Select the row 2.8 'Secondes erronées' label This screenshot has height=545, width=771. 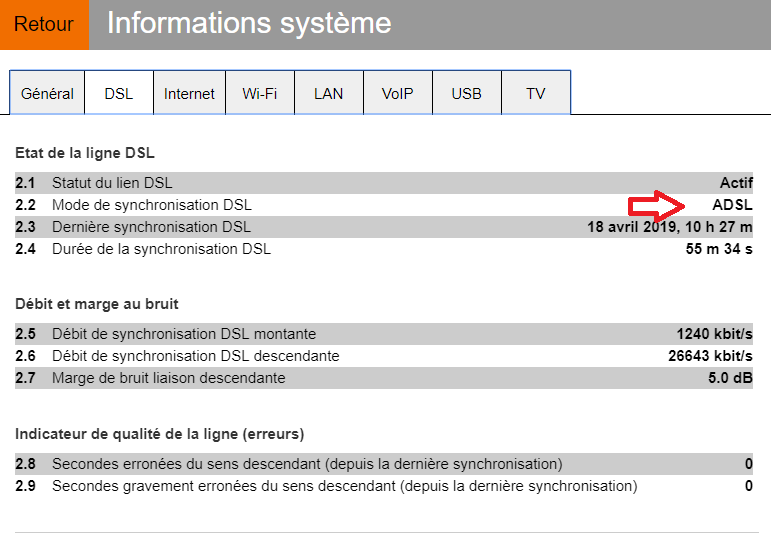(307, 464)
